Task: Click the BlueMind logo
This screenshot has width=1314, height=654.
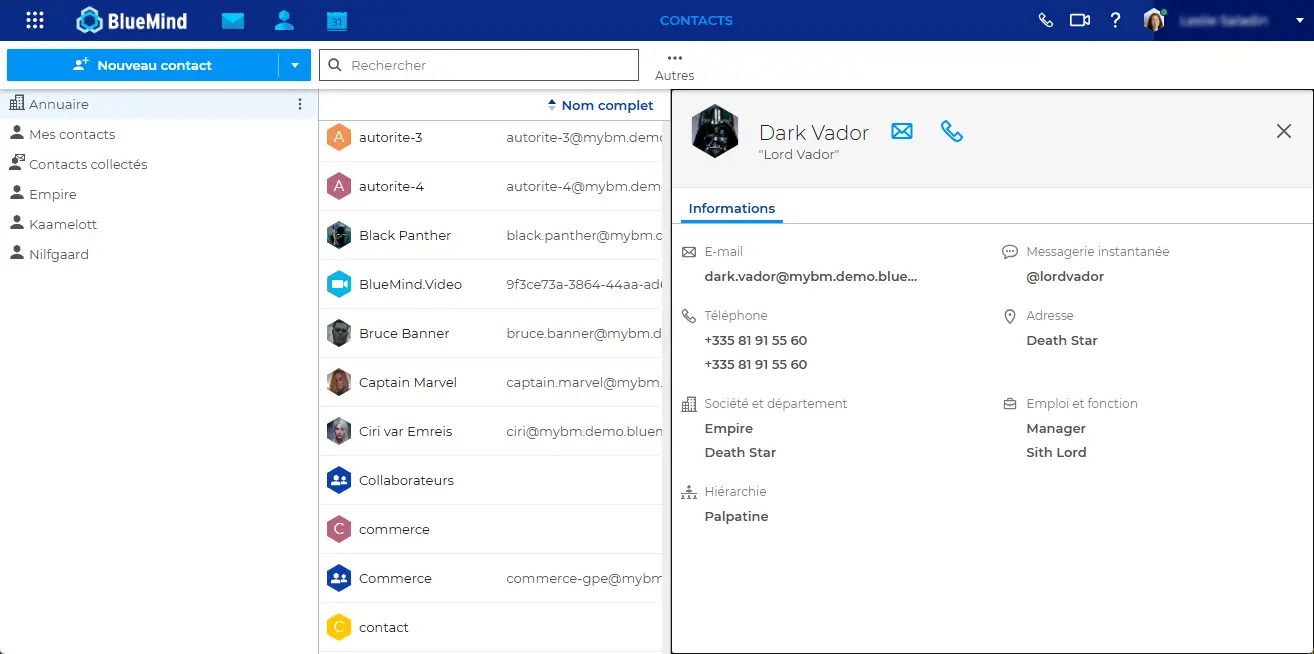Action: (132, 20)
